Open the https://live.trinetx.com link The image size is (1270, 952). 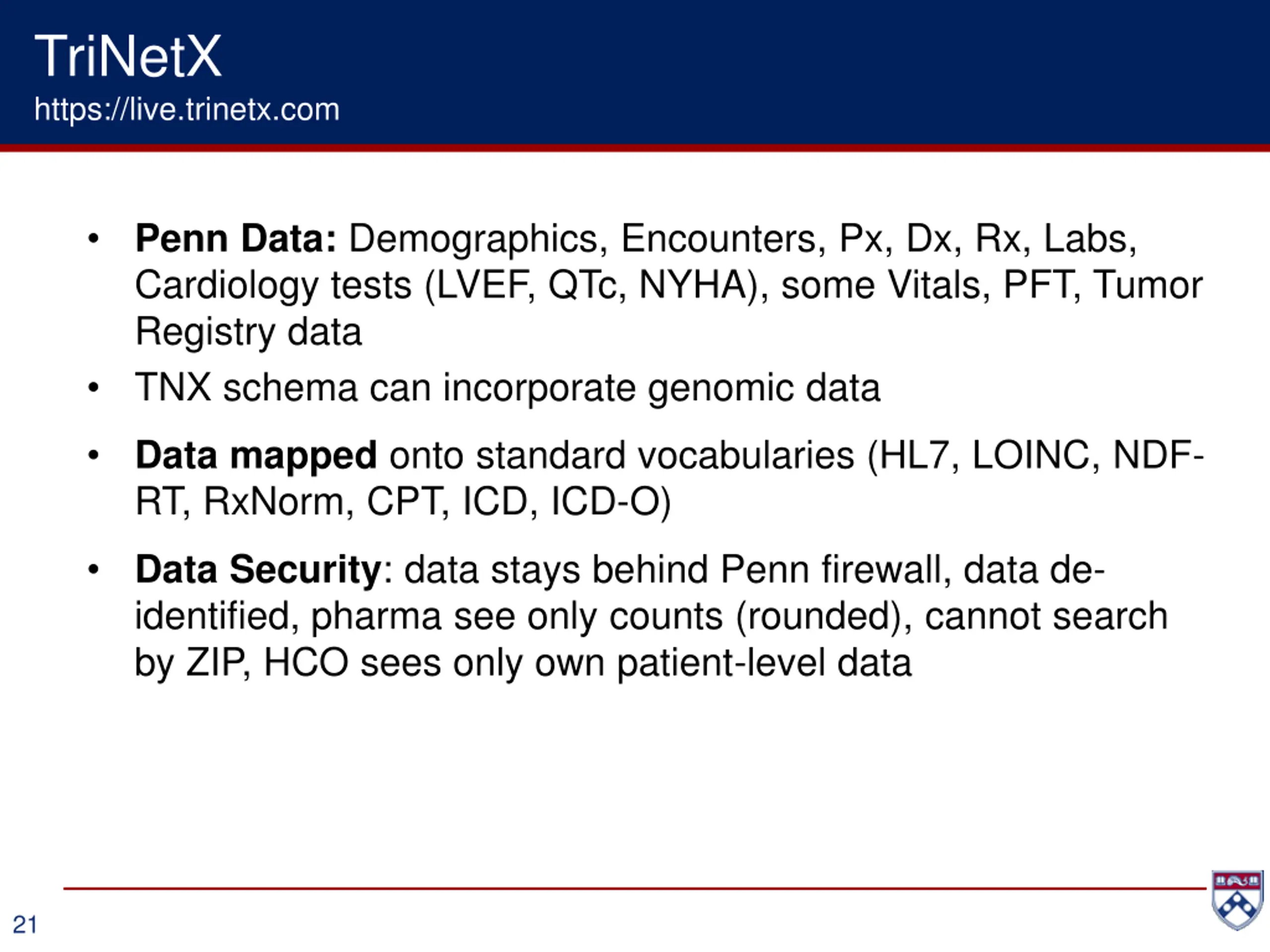(187, 109)
